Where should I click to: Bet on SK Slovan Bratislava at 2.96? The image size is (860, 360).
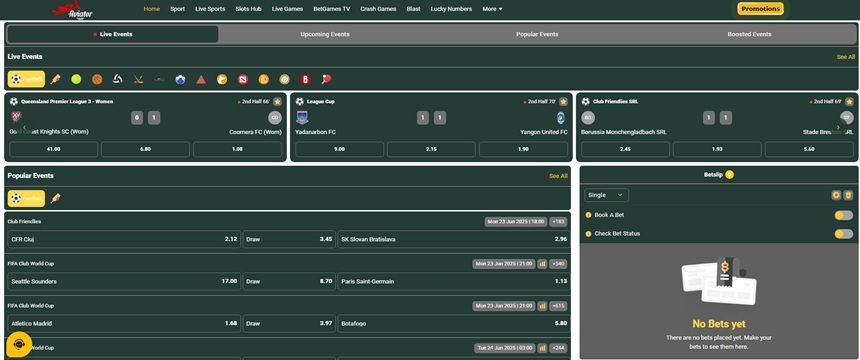pyautogui.click(x=454, y=239)
